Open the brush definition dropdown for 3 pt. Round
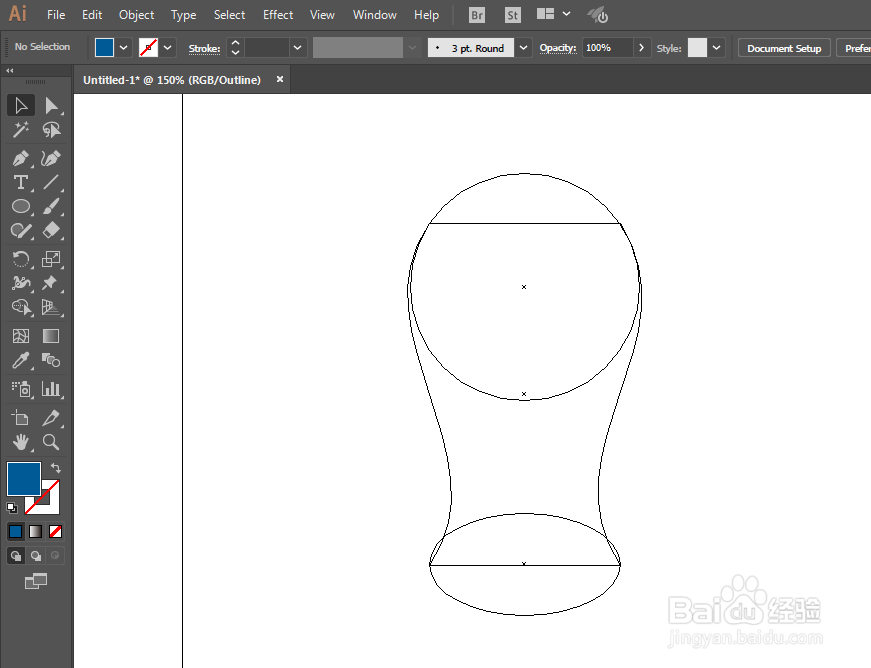The height and width of the screenshot is (668, 871). 523,48
